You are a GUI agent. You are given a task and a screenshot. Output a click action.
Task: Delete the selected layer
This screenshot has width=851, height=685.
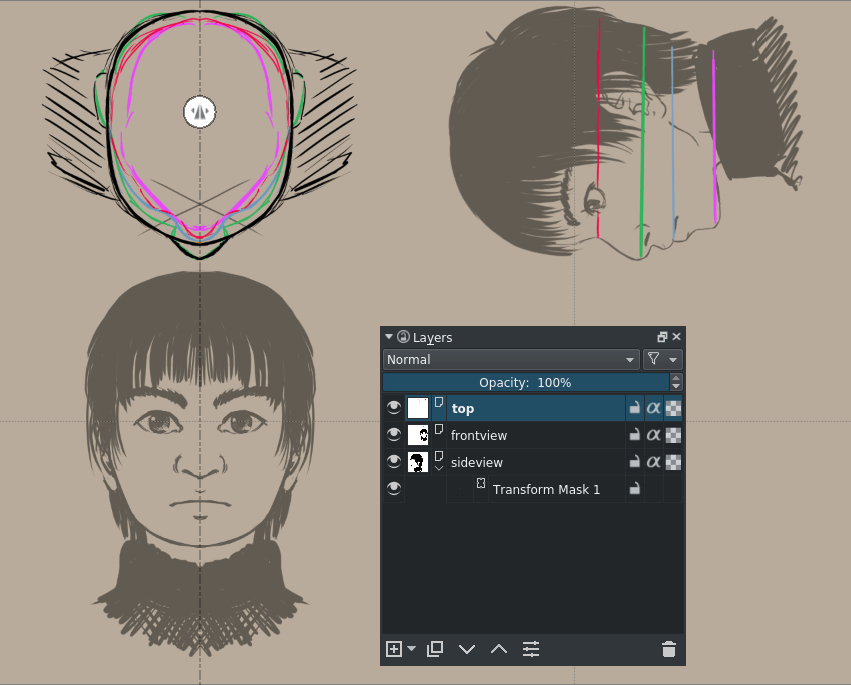668,649
